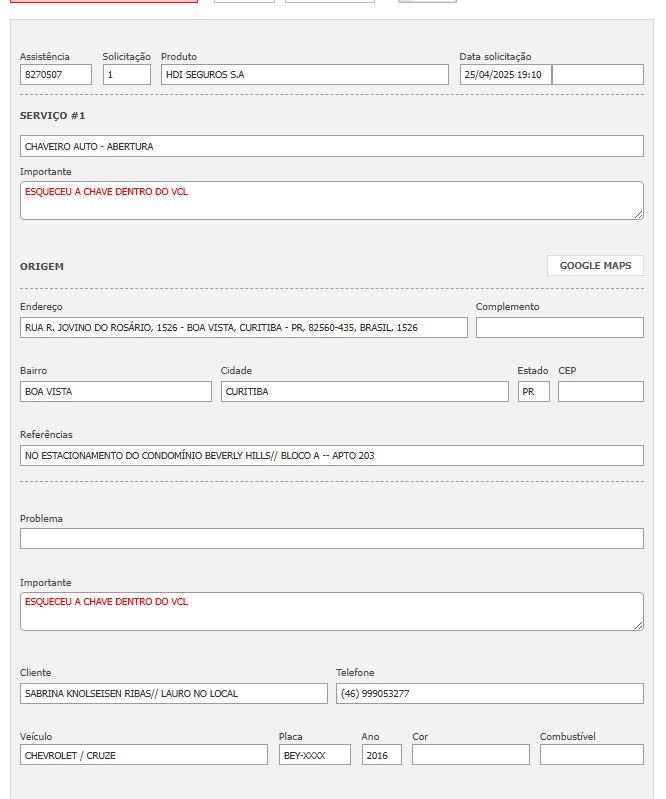The height and width of the screenshot is (799, 666).
Task: Click the Estado field showing PR
Action: pos(533,392)
